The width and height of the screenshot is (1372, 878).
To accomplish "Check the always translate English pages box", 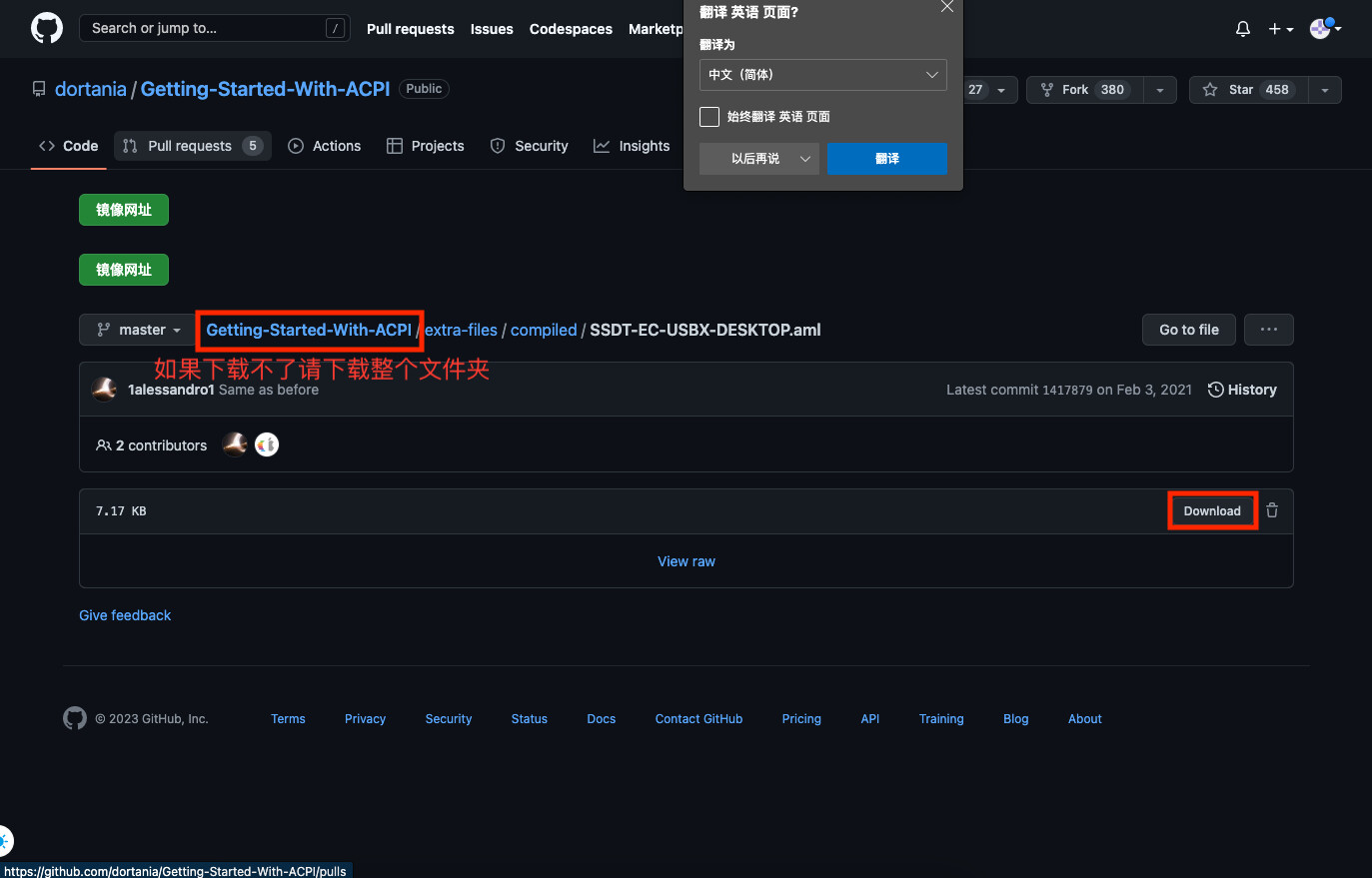I will click(709, 117).
